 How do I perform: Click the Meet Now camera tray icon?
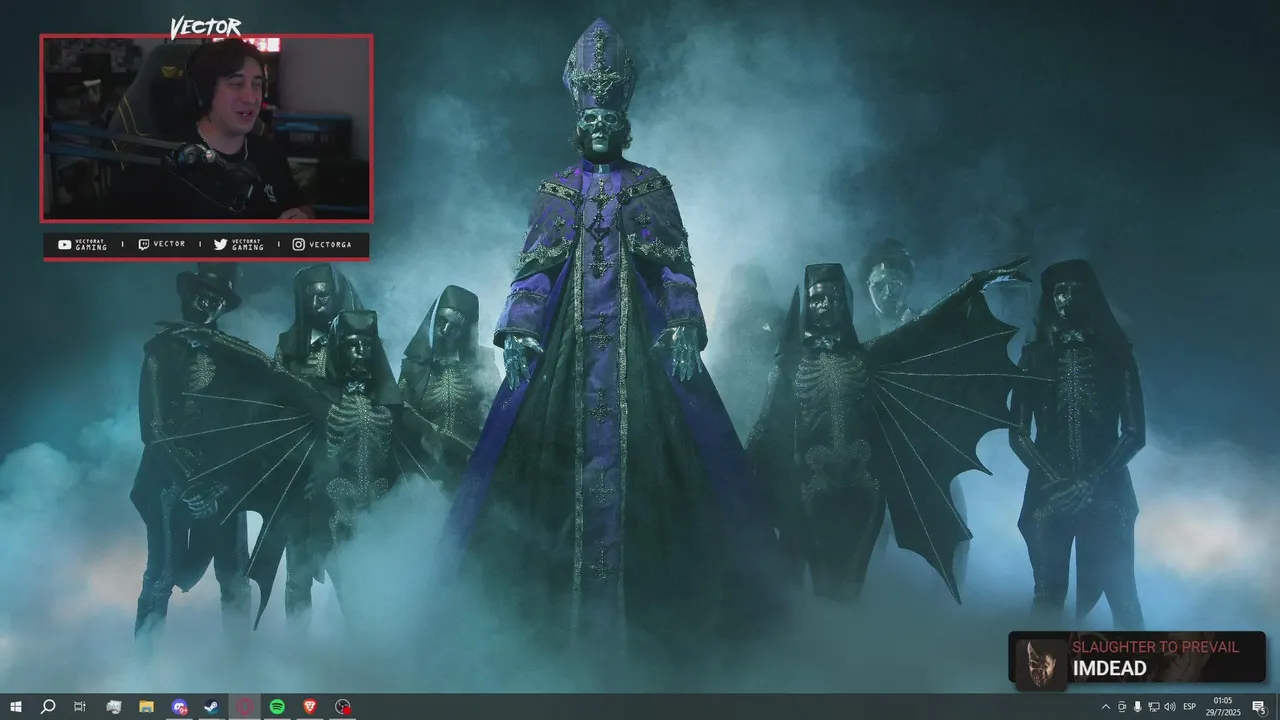point(1122,707)
